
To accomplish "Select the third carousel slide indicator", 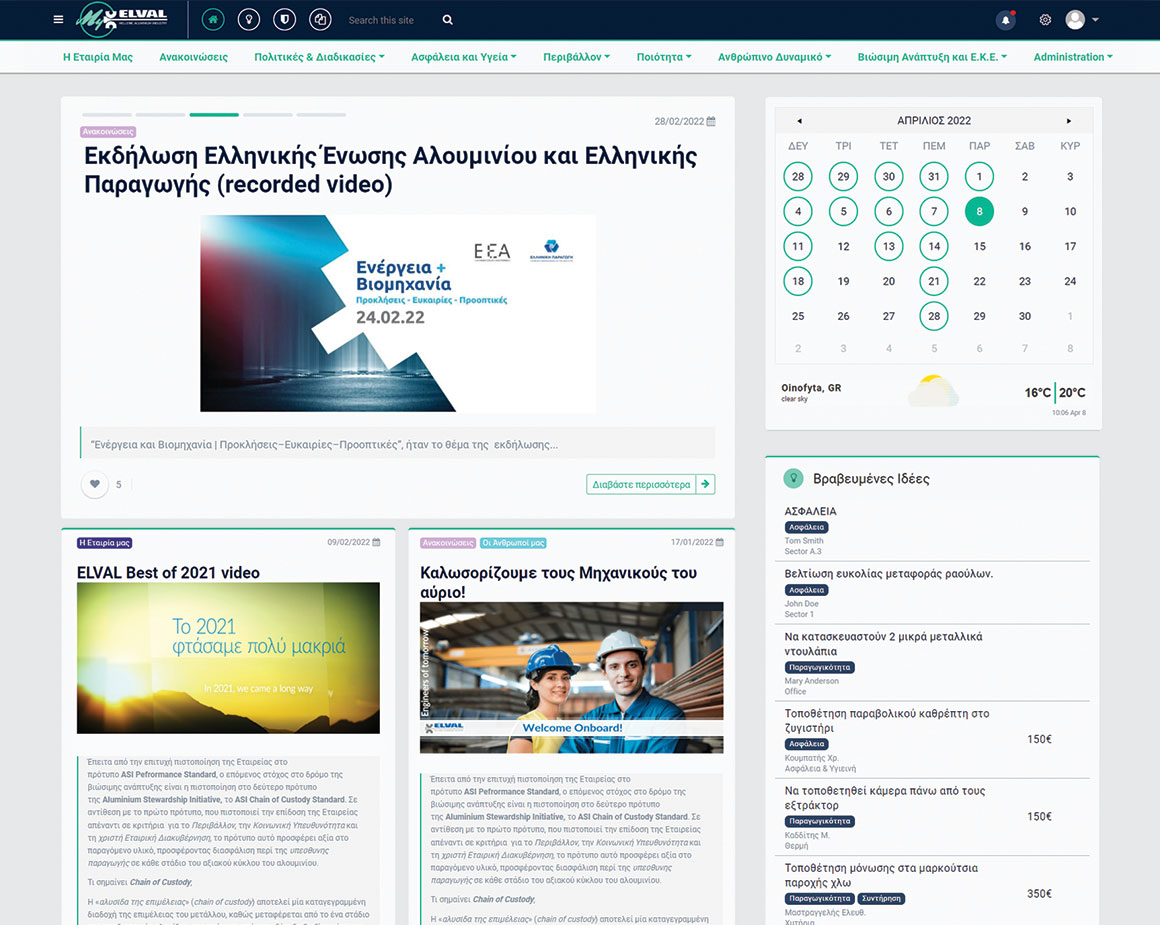I will click(x=214, y=115).
